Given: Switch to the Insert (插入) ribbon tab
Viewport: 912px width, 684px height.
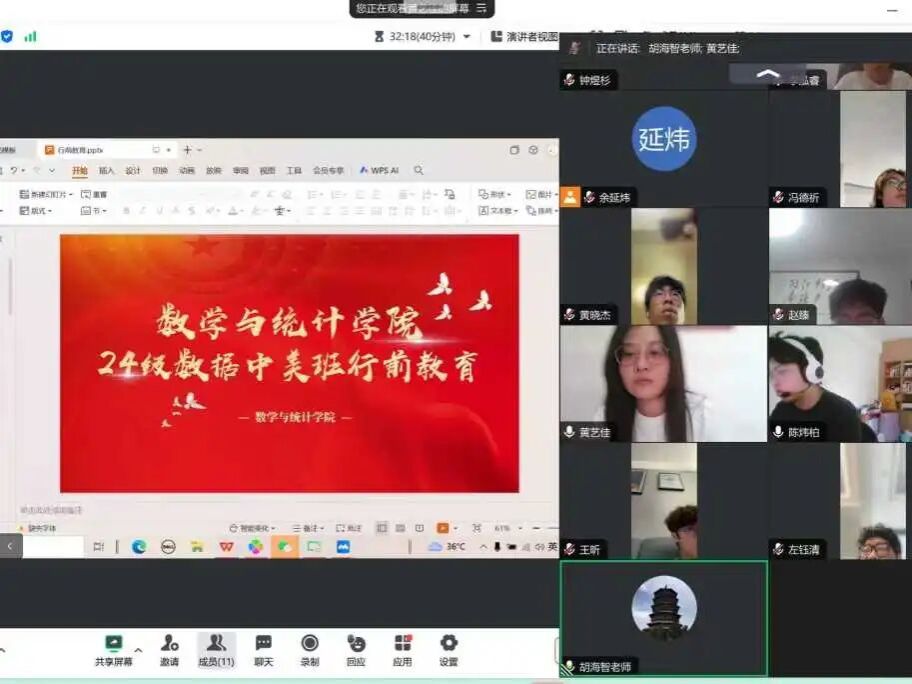Looking at the screenshot, I should click(106, 171).
